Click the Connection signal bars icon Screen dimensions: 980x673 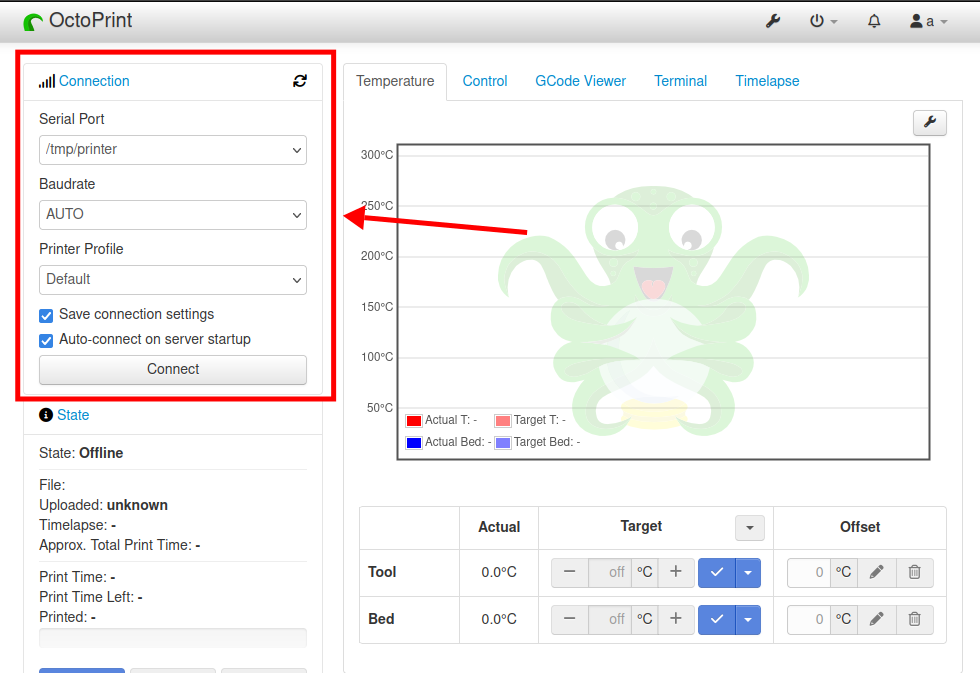point(46,81)
